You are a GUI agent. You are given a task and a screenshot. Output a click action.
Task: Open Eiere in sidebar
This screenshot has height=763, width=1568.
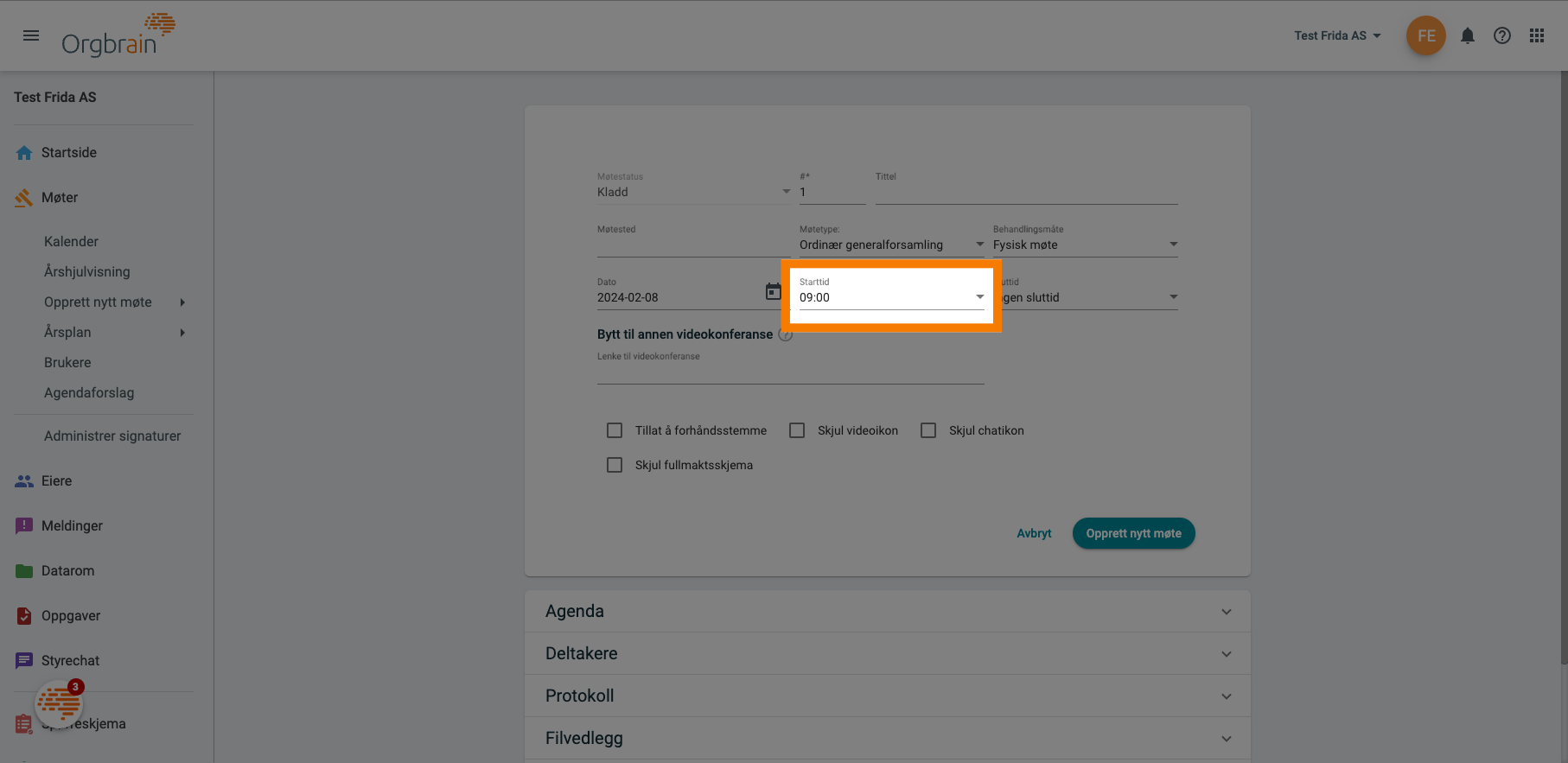(x=57, y=481)
